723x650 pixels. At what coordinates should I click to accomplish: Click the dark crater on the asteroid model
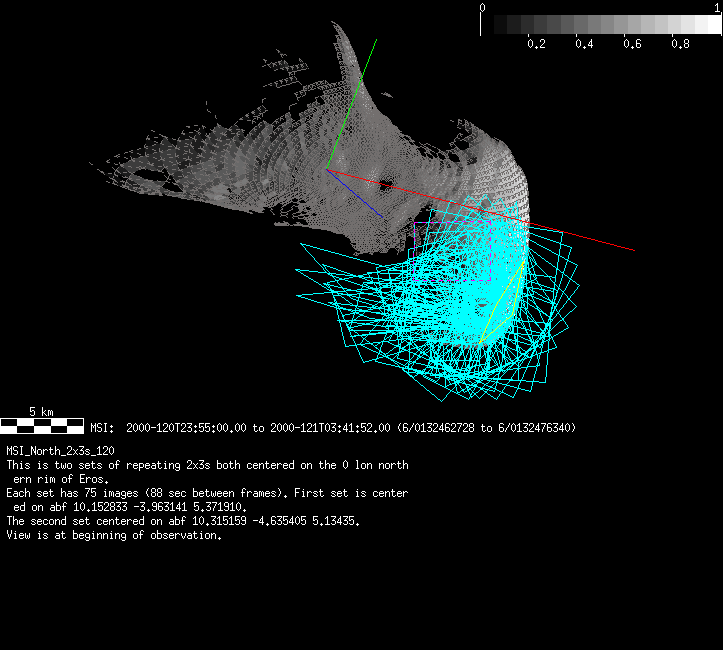[385, 184]
